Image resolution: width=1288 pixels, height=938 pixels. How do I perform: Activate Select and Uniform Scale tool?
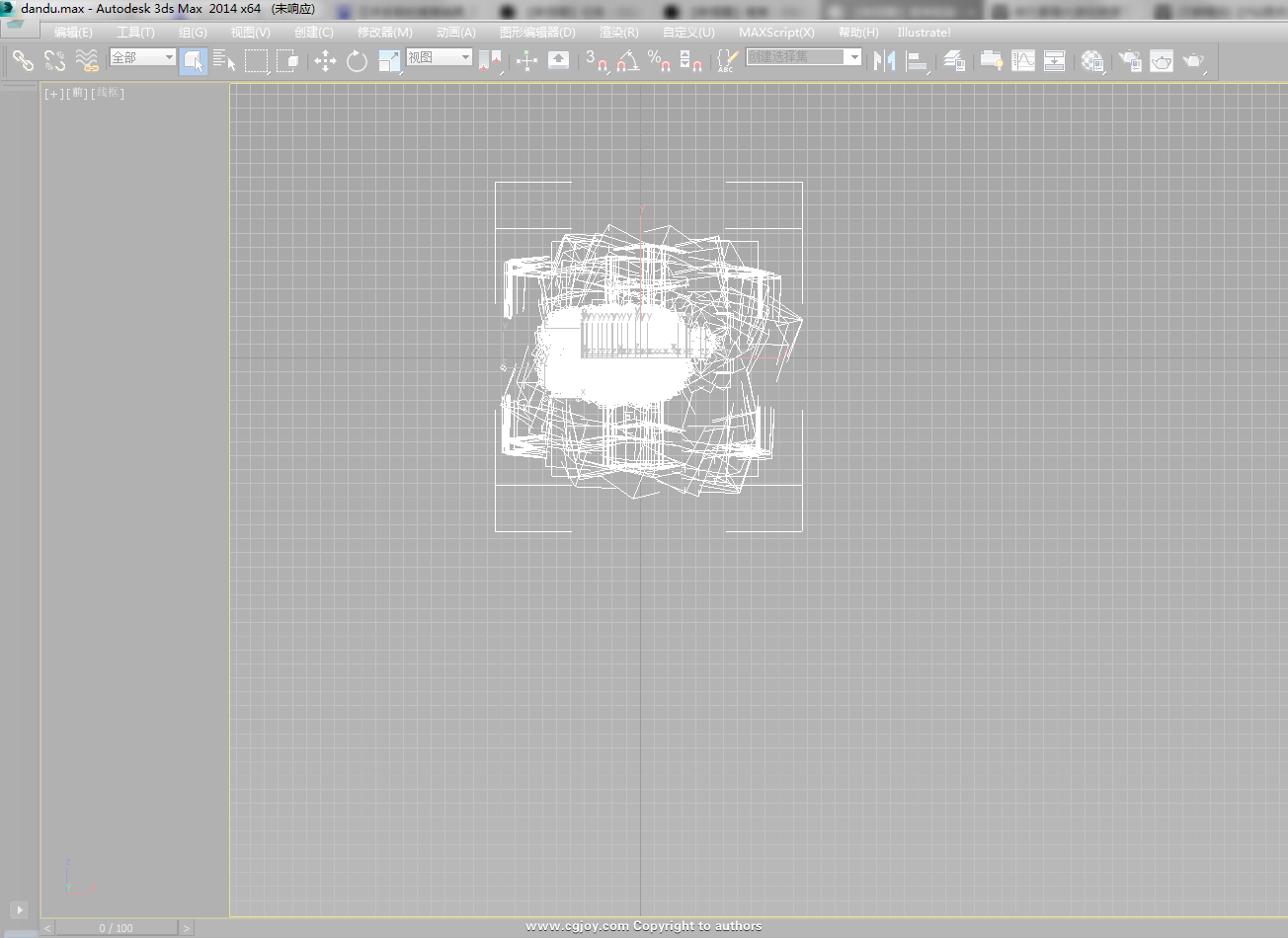click(x=389, y=61)
